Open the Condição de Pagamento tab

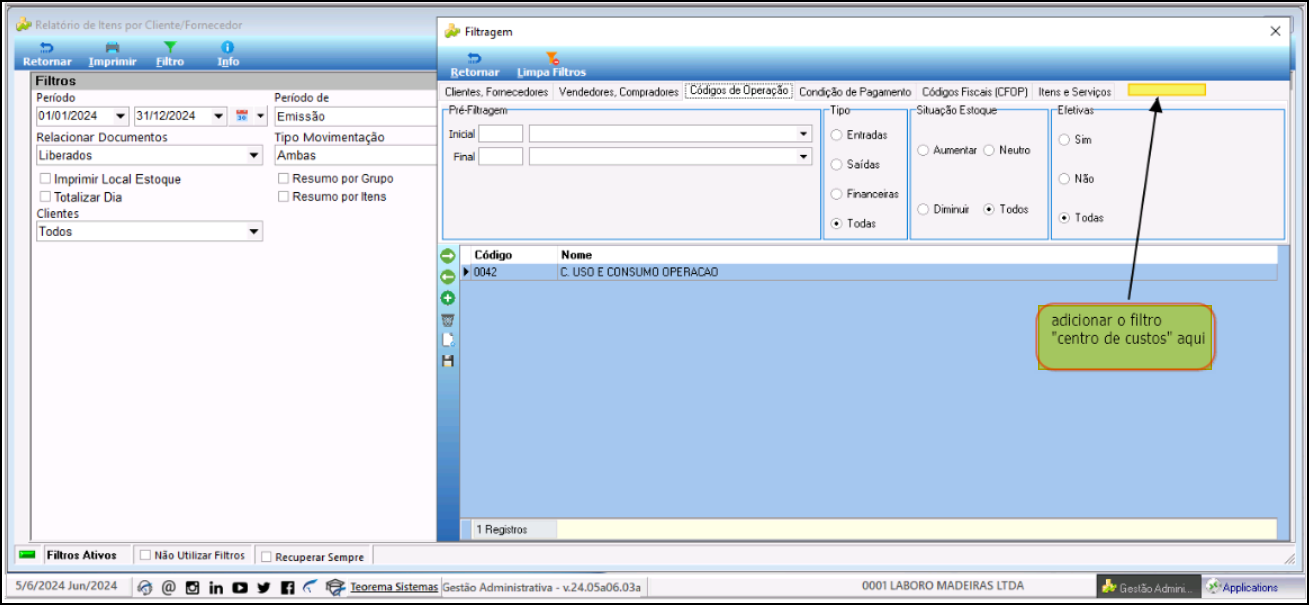coord(855,91)
